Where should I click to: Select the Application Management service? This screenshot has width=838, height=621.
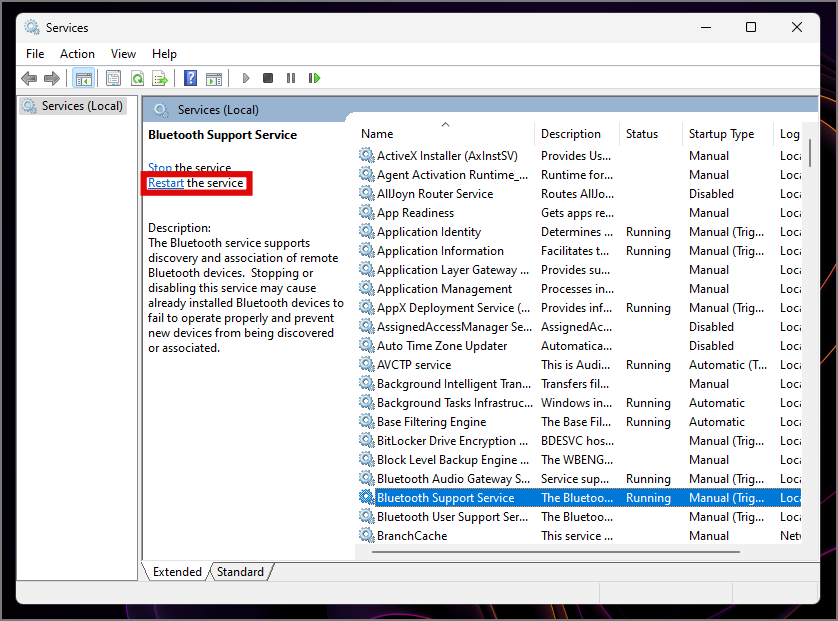pos(579,289)
